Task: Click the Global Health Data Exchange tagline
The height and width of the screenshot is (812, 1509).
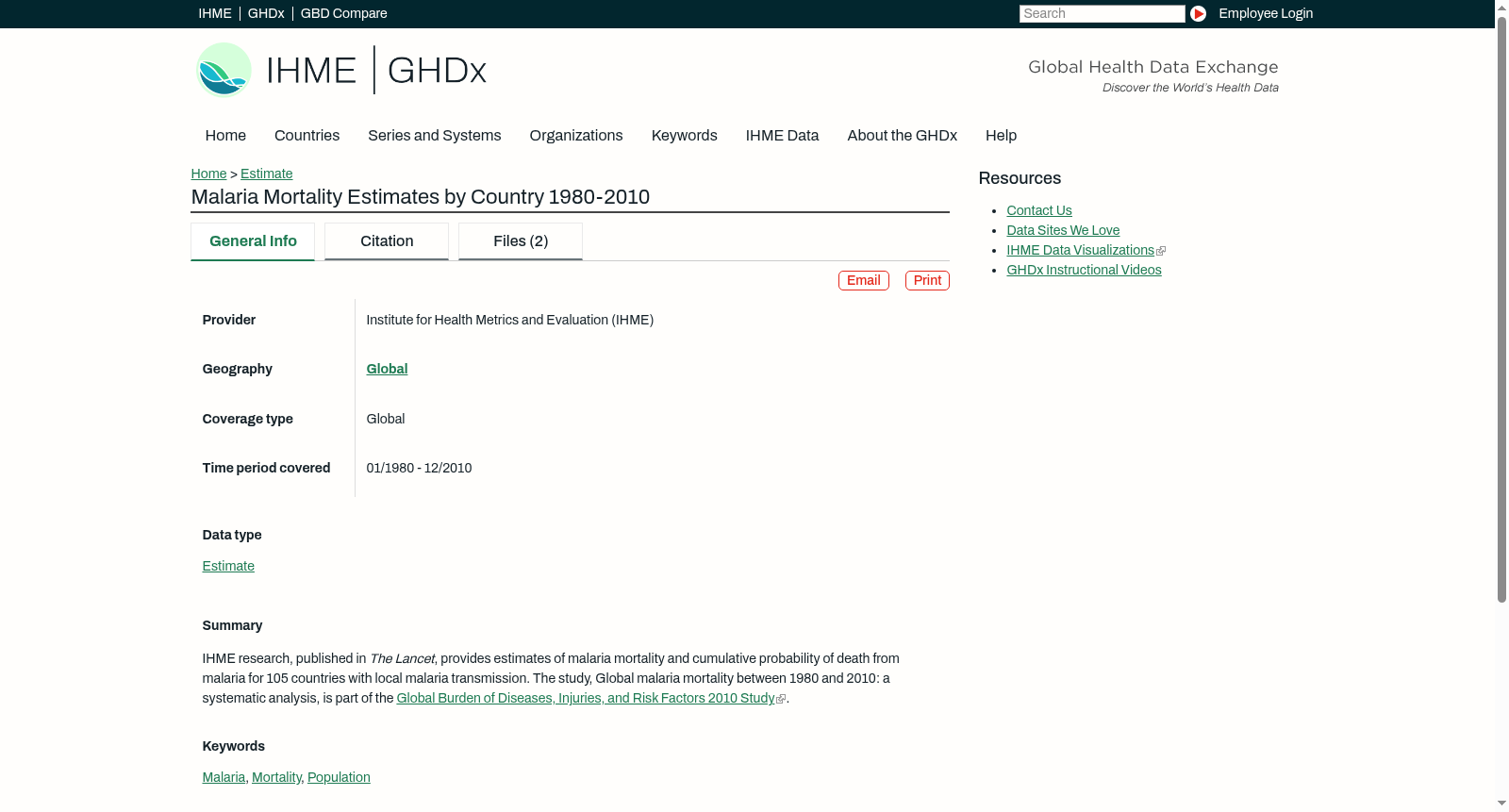Action: tap(1153, 67)
